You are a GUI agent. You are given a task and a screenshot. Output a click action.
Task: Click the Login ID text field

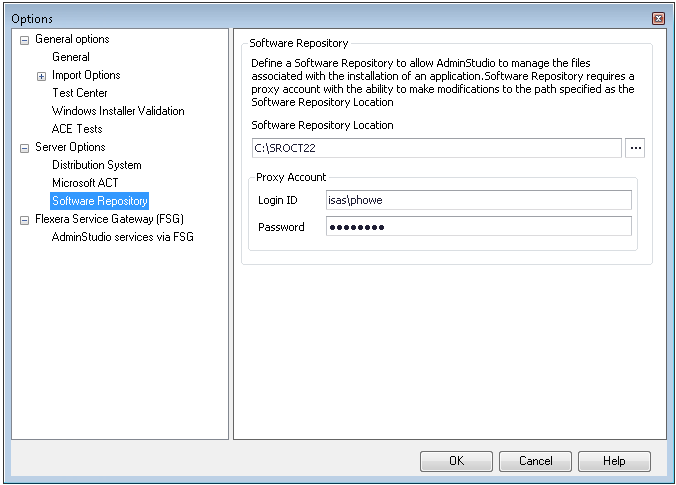click(x=478, y=200)
